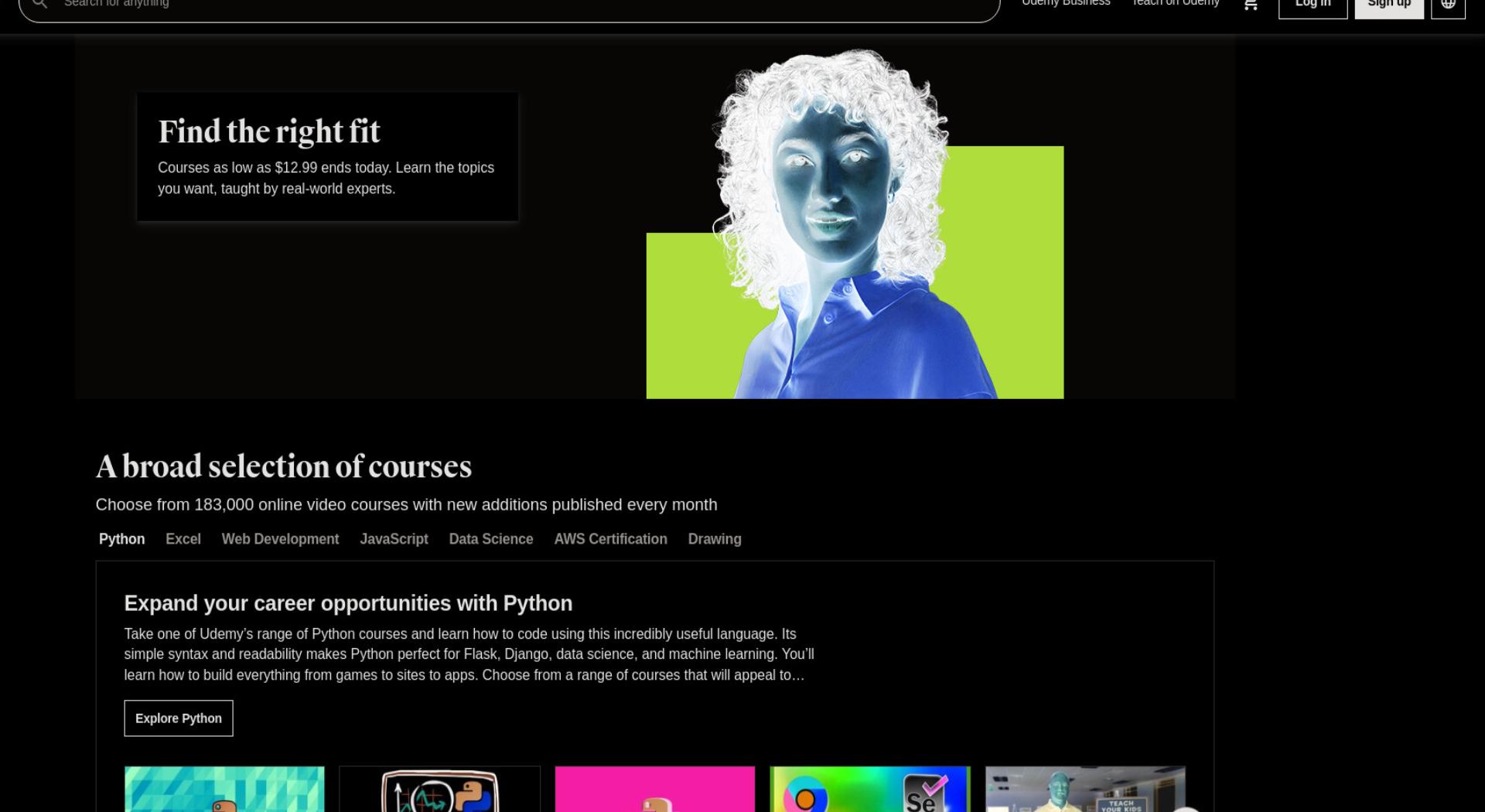Open the teal geometric Python course thumbnail
Image resolution: width=1485 pixels, height=812 pixels.
224,789
